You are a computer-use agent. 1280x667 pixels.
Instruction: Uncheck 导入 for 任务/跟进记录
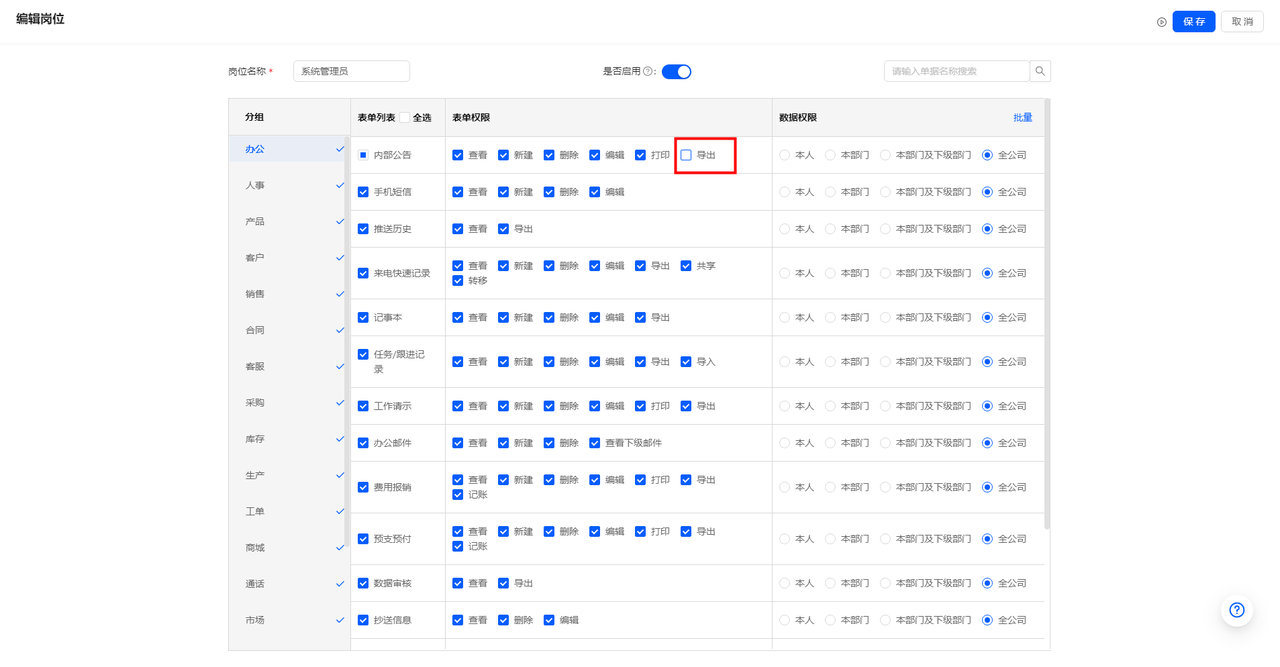[x=686, y=362]
